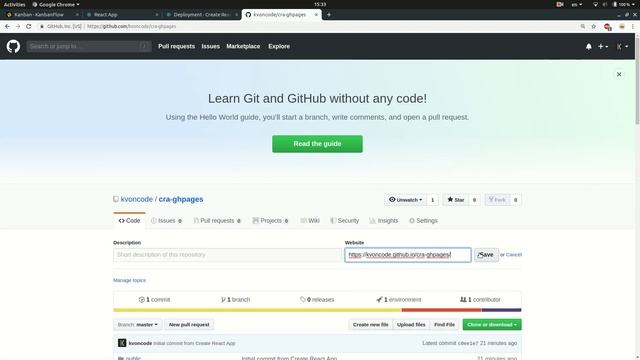The height and width of the screenshot is (360, 640).
Task: Dismiss the Learn Git banner with X
Action: click(619, 74)
